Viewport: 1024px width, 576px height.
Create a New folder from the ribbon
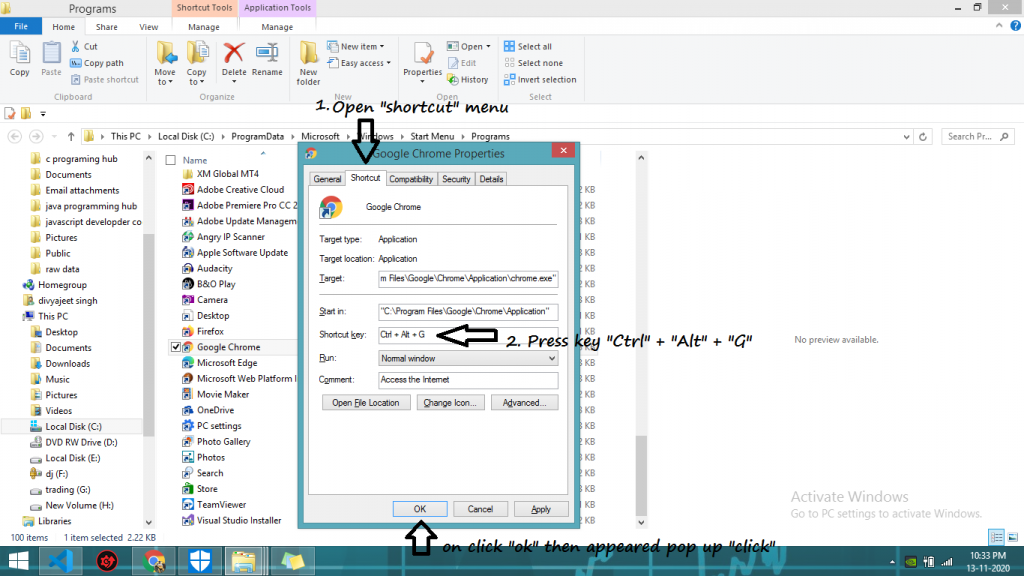tap(308, 63)
